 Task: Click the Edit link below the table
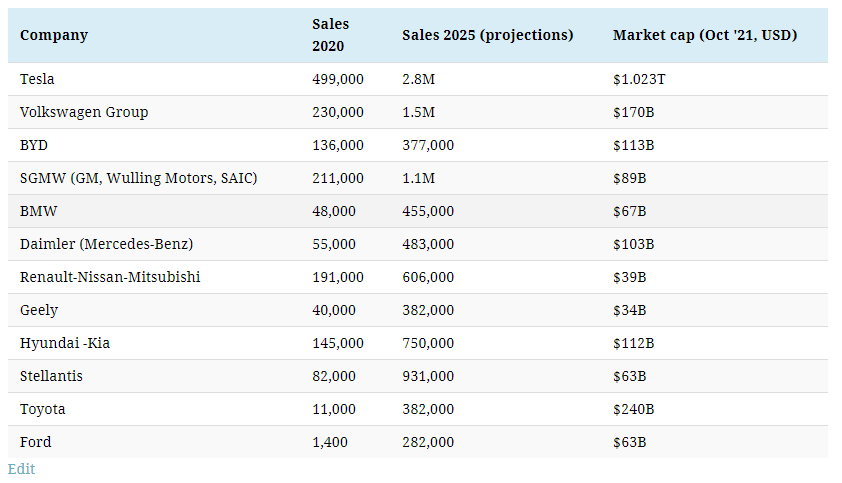point(21,469)
